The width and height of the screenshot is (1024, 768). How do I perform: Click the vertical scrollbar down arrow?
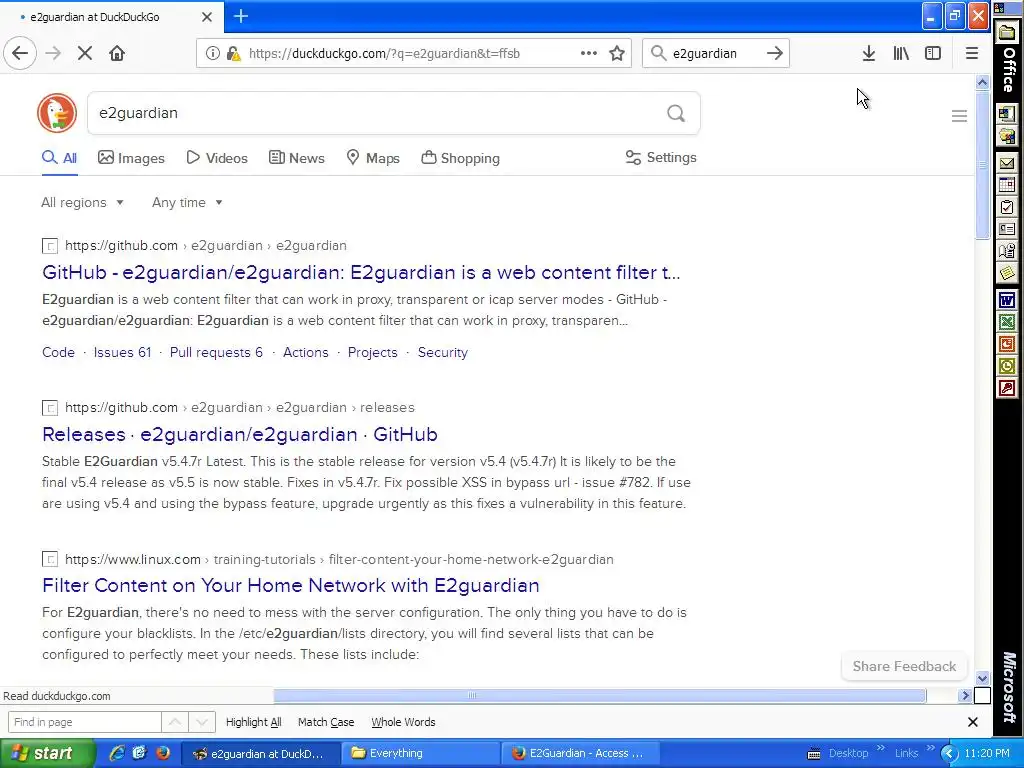(982, 678)
